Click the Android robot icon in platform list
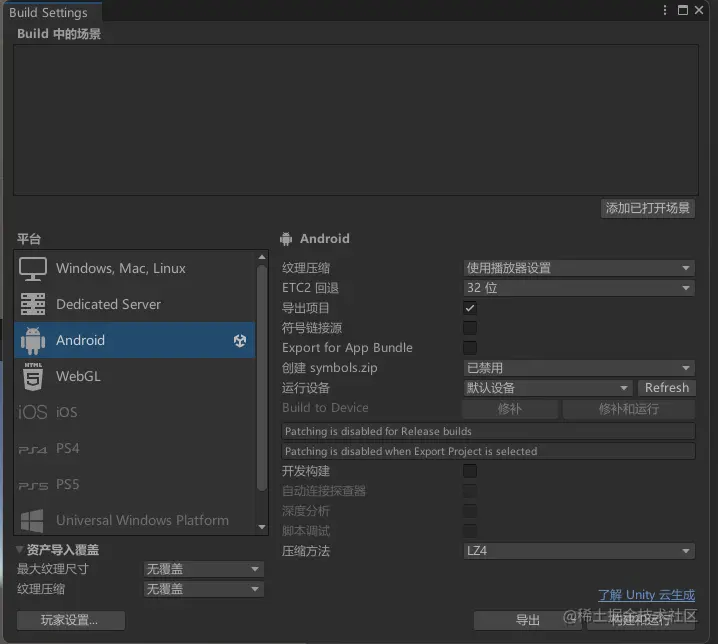 point(33,340)
